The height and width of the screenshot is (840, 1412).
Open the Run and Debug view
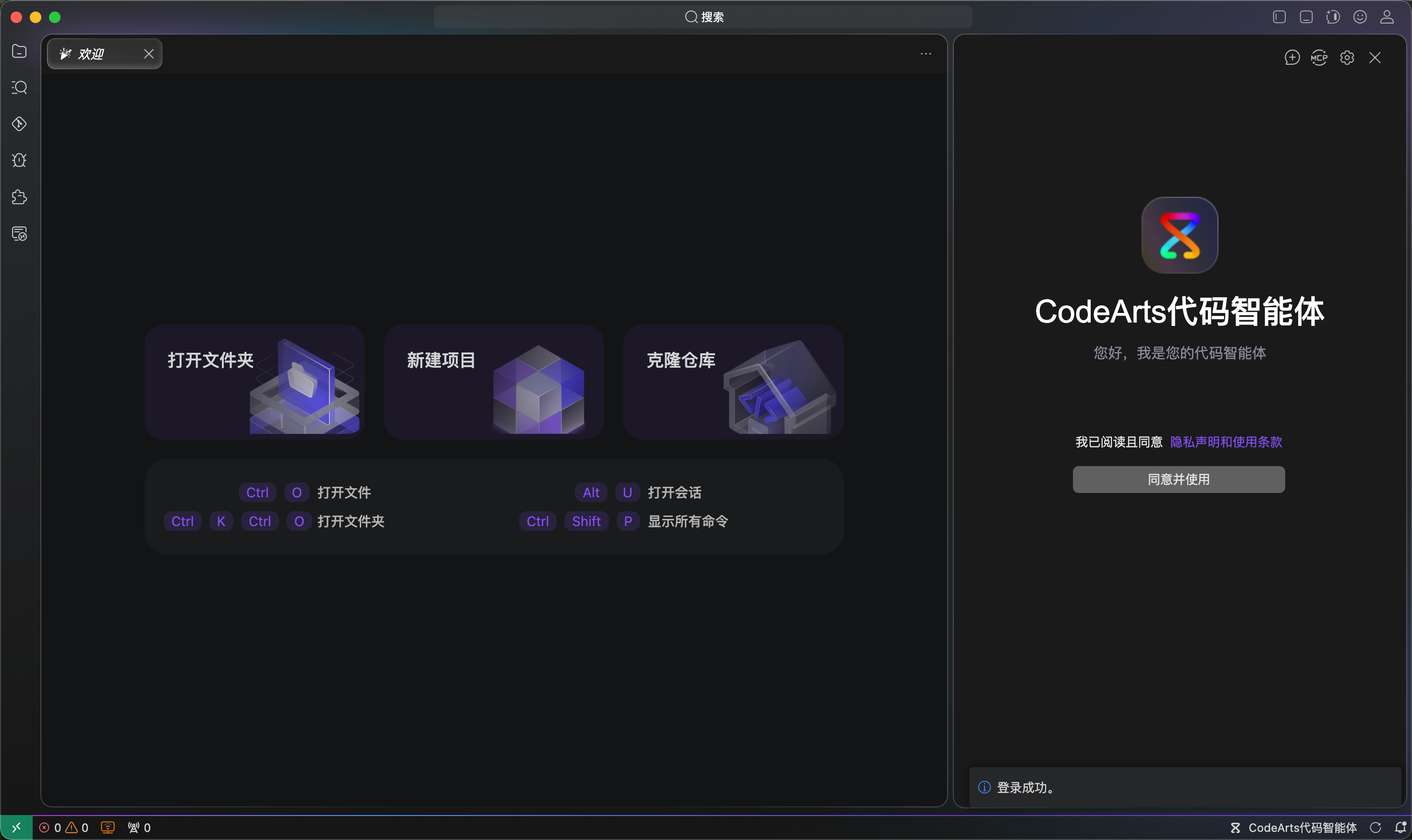[19, 160]
